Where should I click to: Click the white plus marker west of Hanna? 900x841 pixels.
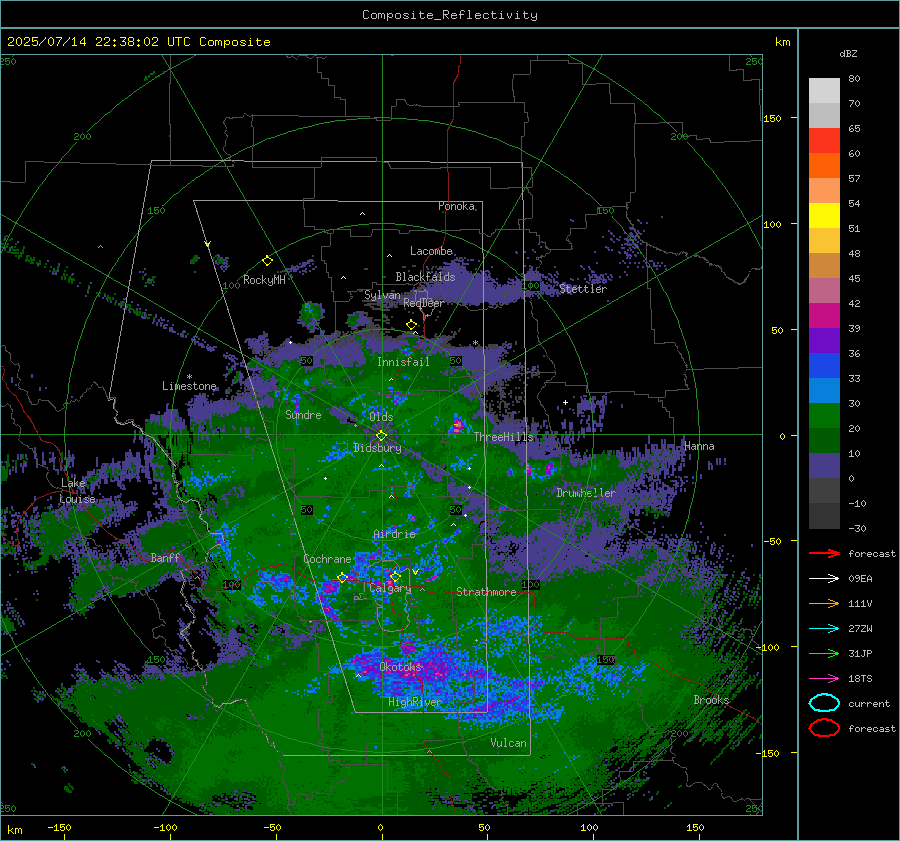point(565,402)
